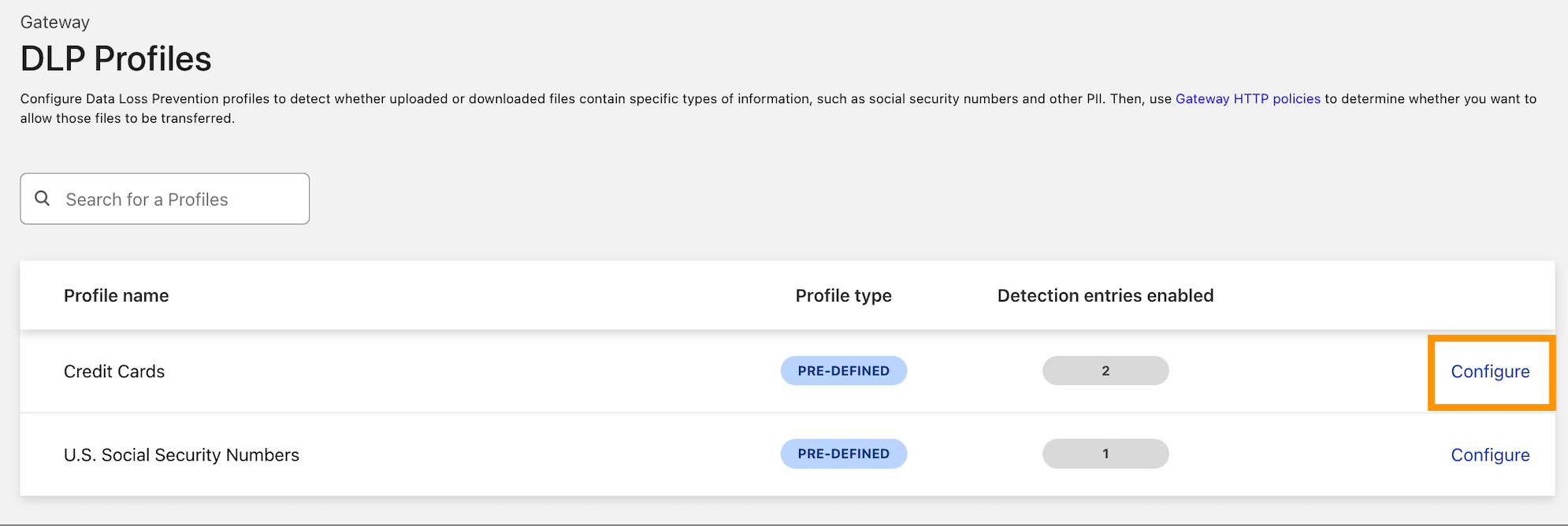
Task: Click the Profile type column header
Action: (x=843, y=295)
